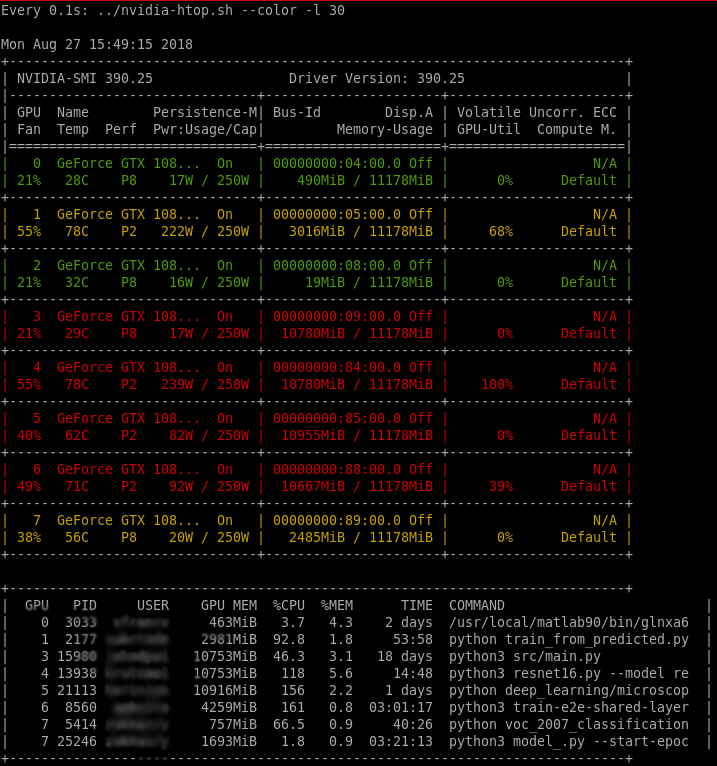Click 'Driver Version: 390.25' text

pos(377,78)
